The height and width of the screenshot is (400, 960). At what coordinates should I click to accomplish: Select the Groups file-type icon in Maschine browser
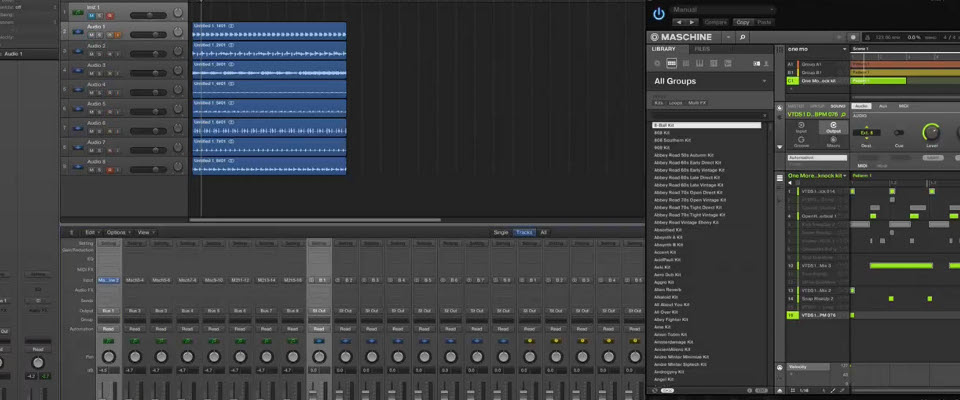click(672, 63)
